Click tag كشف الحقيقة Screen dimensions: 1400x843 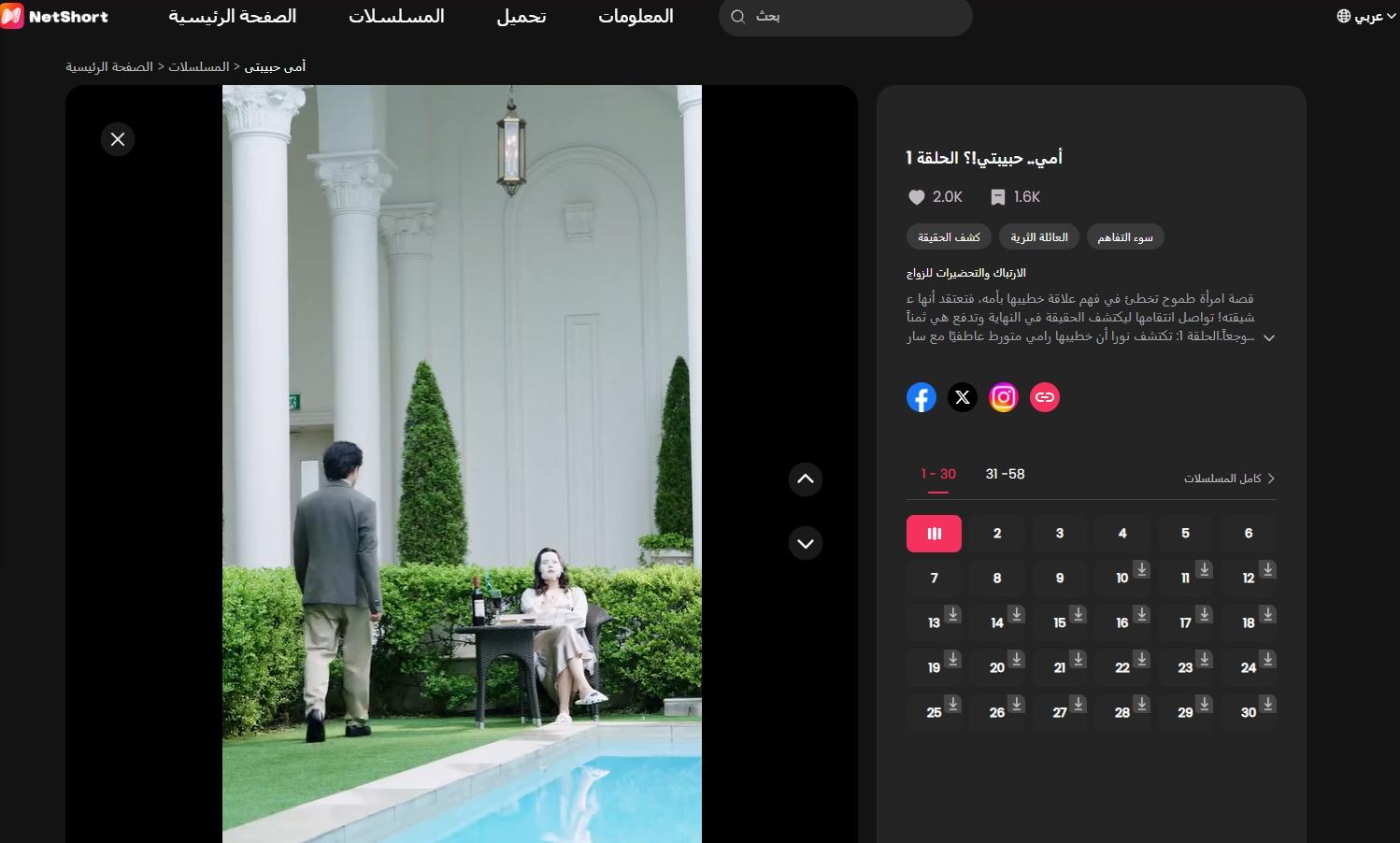950,237
